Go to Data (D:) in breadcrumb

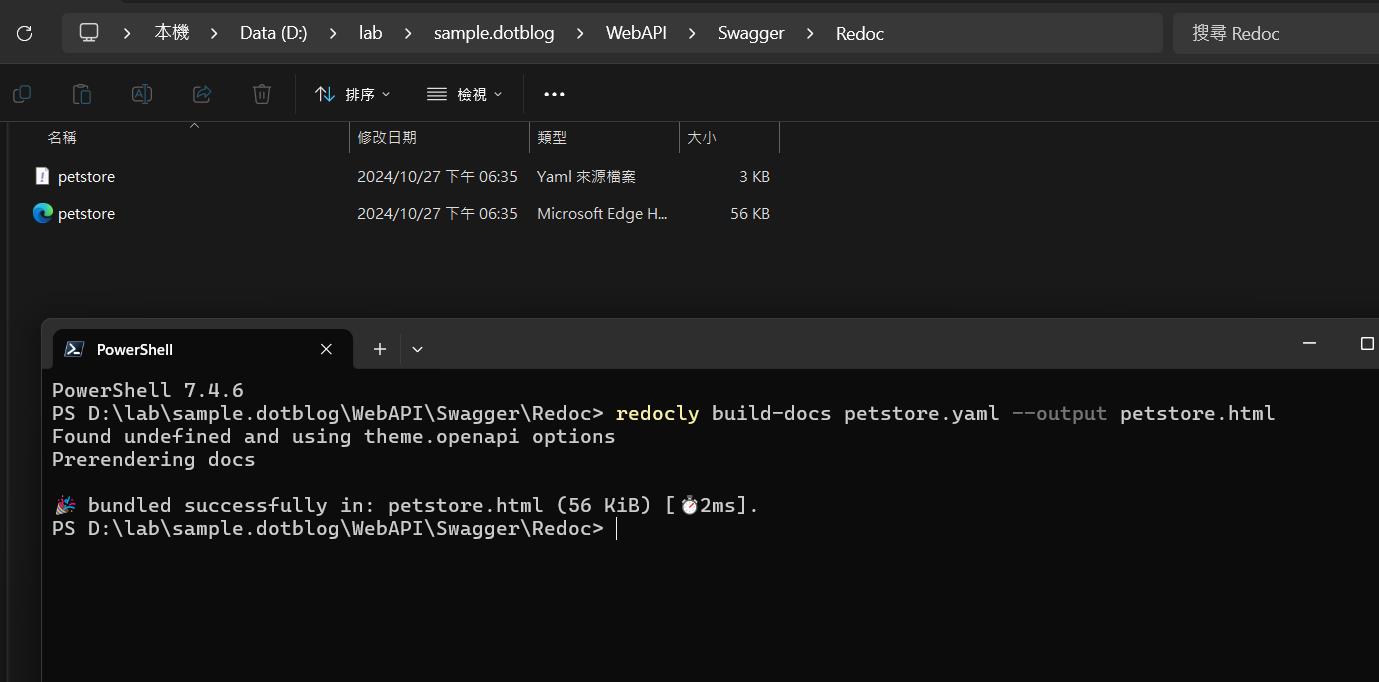(273, 33)
